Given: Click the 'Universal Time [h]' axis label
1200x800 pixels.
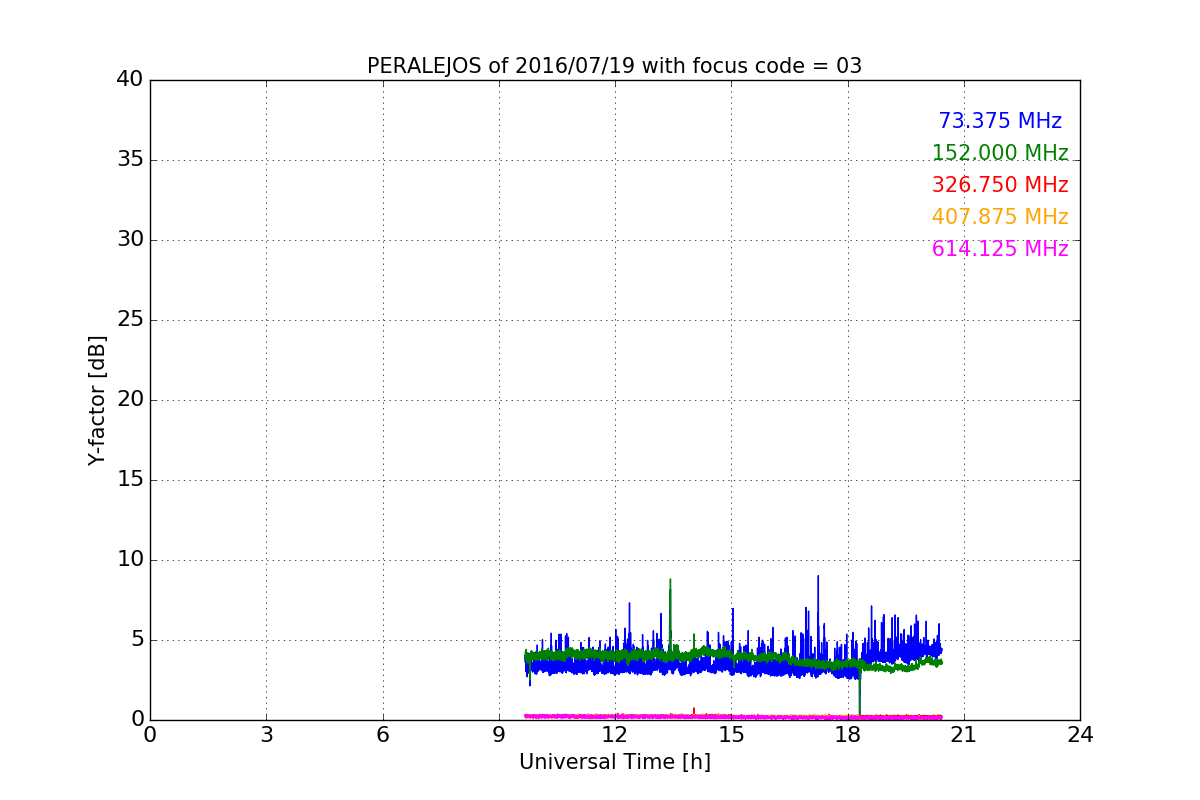Looking at the screenshot, I should (615, 762).
